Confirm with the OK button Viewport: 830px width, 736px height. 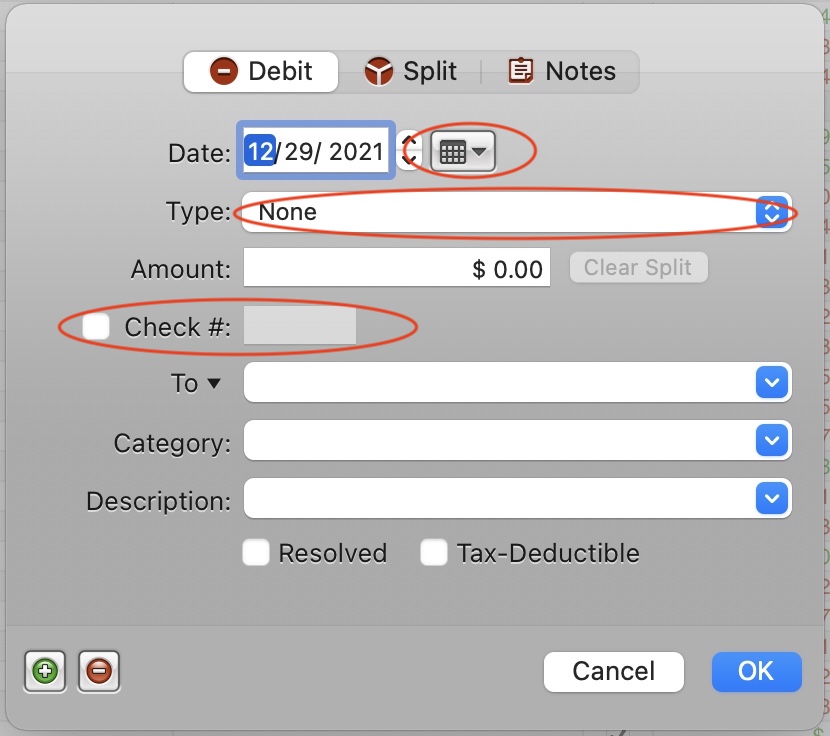(x=756, y=671)
